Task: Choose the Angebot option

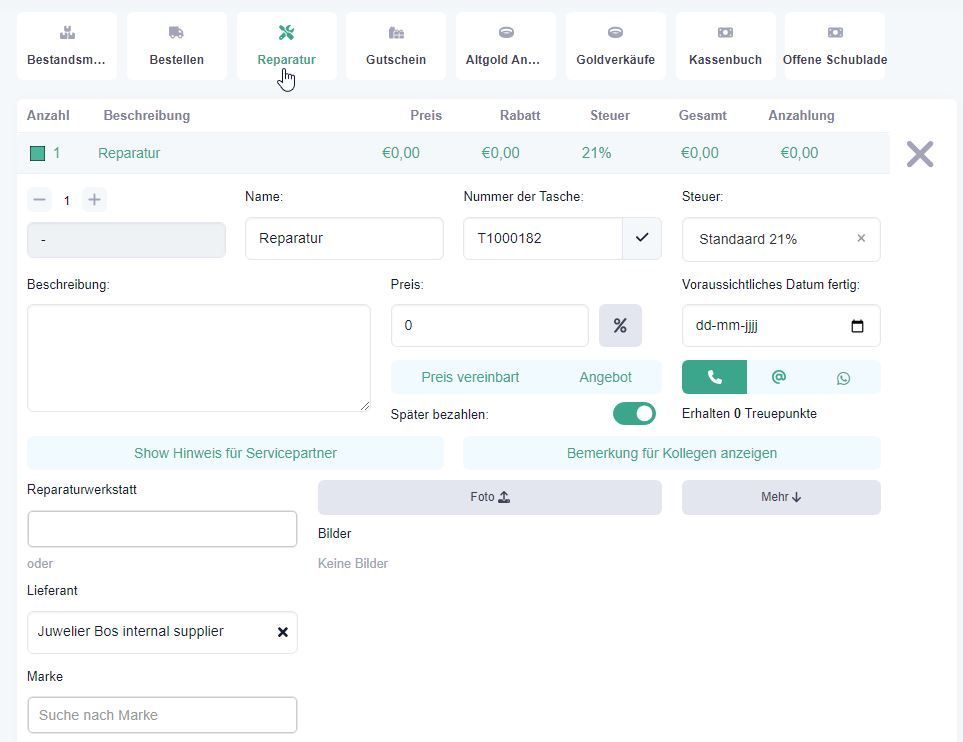Action: [605, 377]
